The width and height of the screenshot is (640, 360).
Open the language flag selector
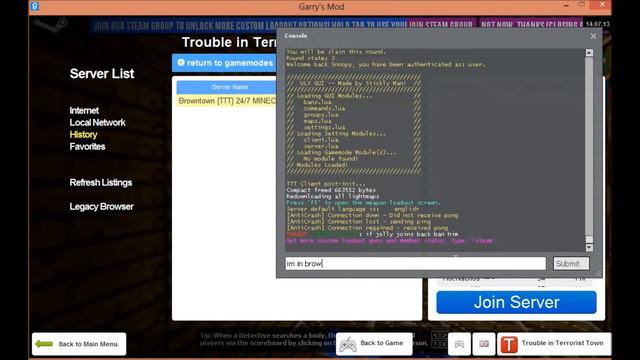tap(484, 344)
